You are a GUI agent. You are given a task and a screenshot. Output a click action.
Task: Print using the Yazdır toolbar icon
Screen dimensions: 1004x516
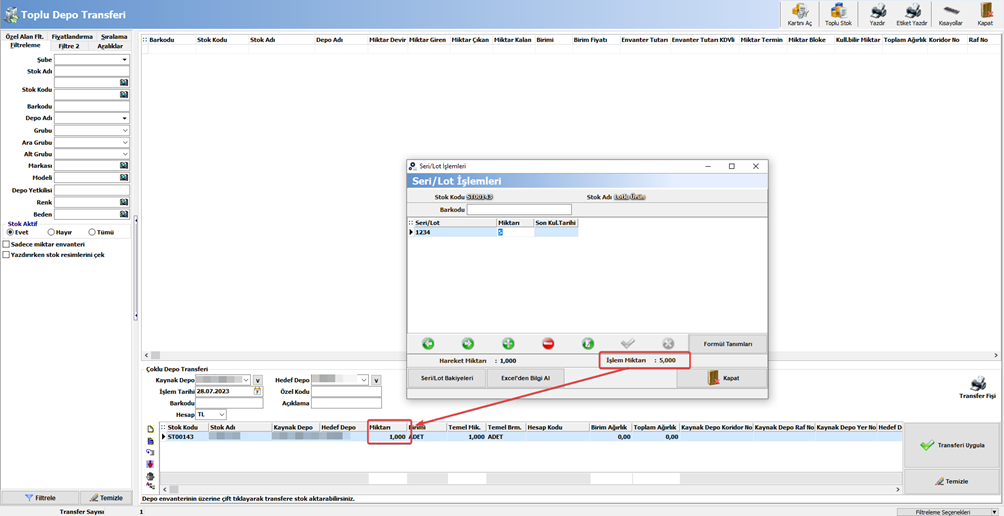(877, 14)
